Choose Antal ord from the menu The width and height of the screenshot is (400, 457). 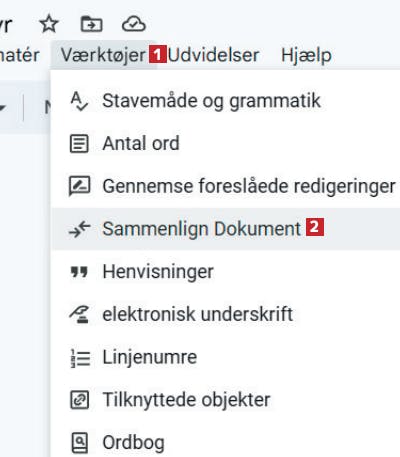pos(226,144)
